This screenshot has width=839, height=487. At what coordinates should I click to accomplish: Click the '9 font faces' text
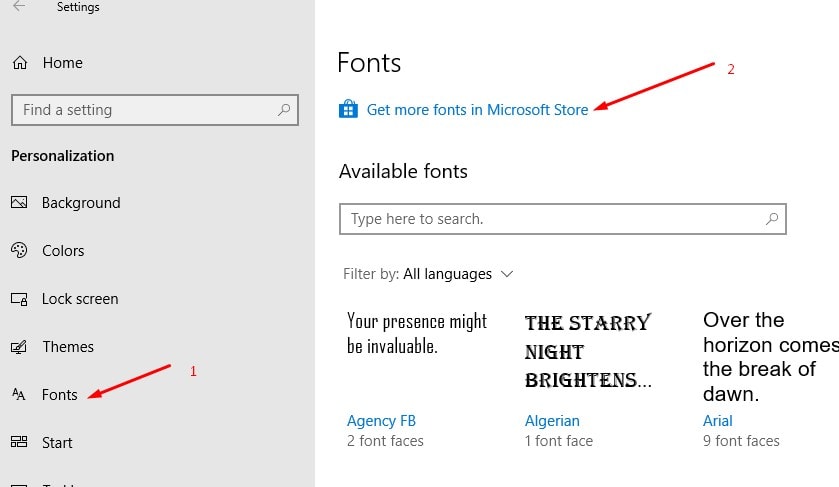pyautogui.click(x=741, y=441)
